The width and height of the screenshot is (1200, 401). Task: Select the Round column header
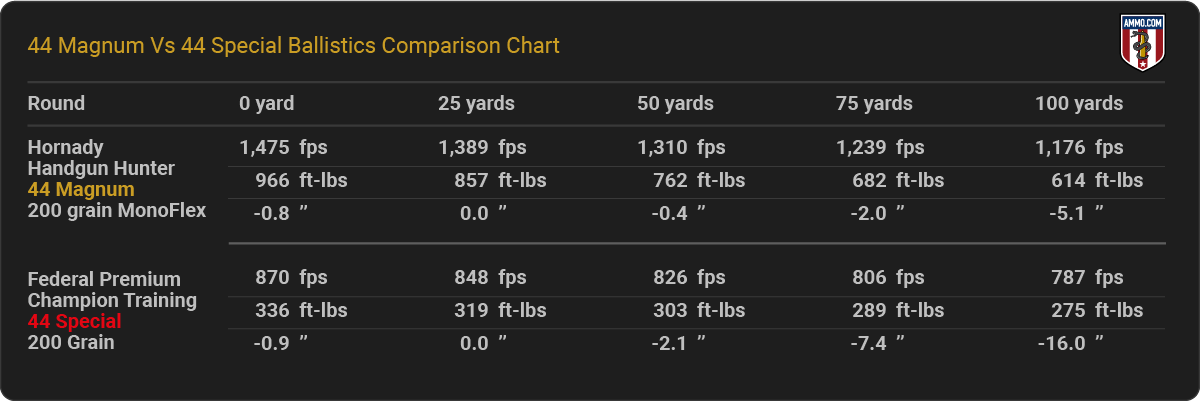pos(56,103)
